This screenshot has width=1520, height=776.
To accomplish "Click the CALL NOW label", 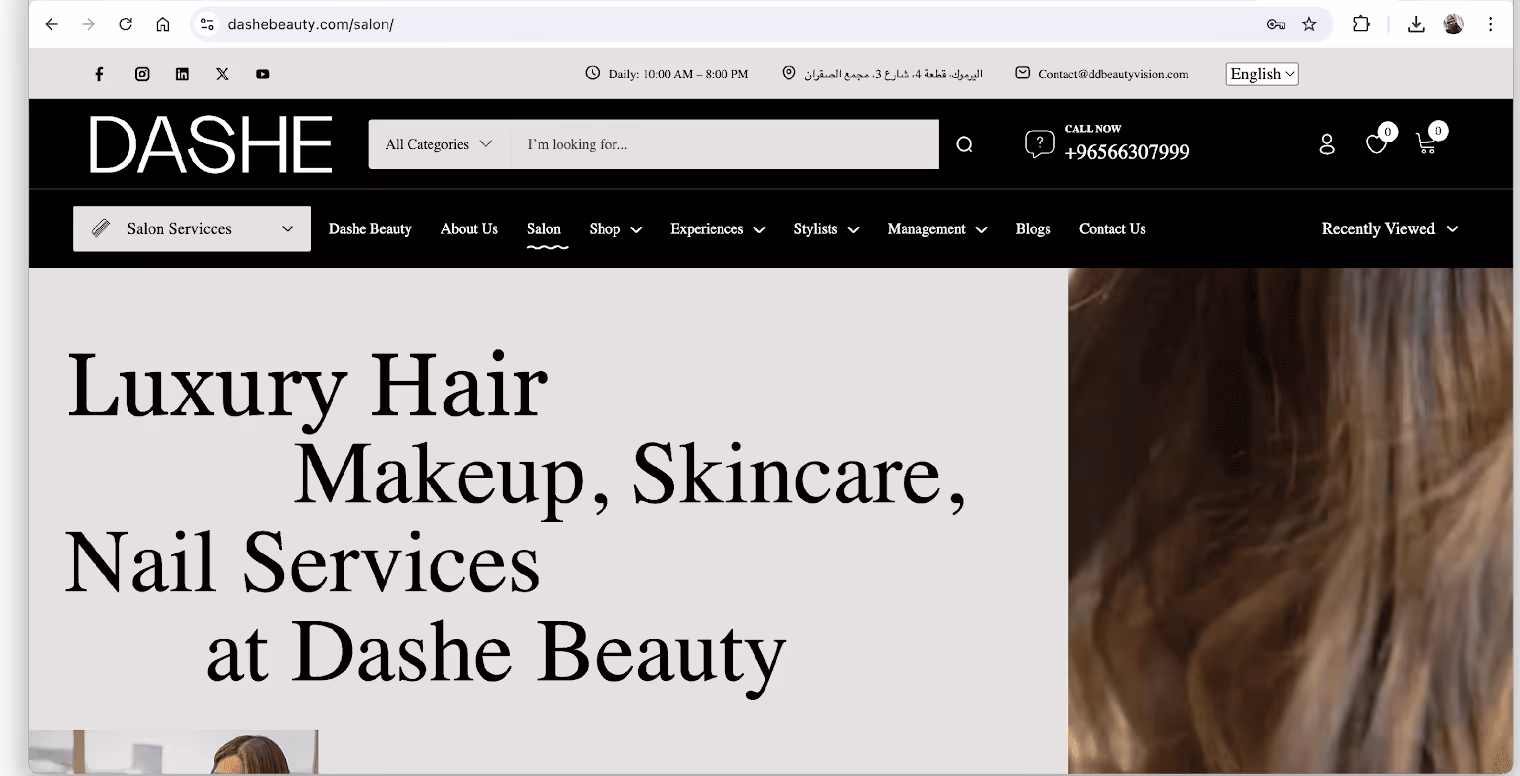I will pyautogui.click(x=1093, y=129).
